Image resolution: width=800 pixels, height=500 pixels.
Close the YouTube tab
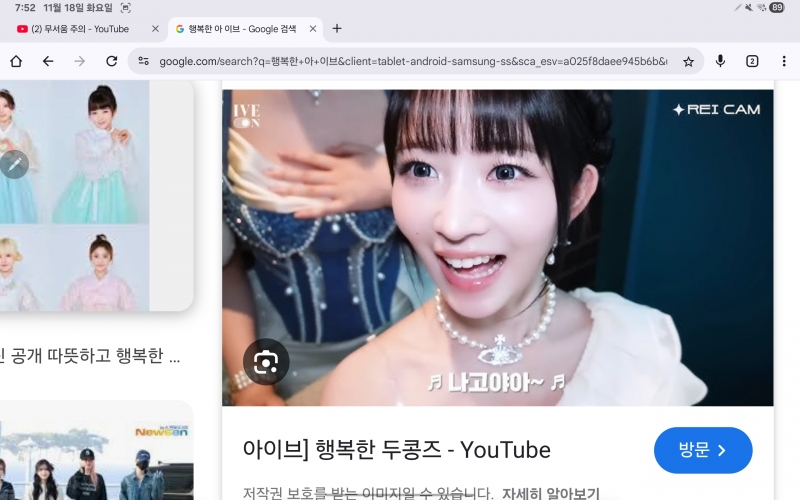[155, 29]
